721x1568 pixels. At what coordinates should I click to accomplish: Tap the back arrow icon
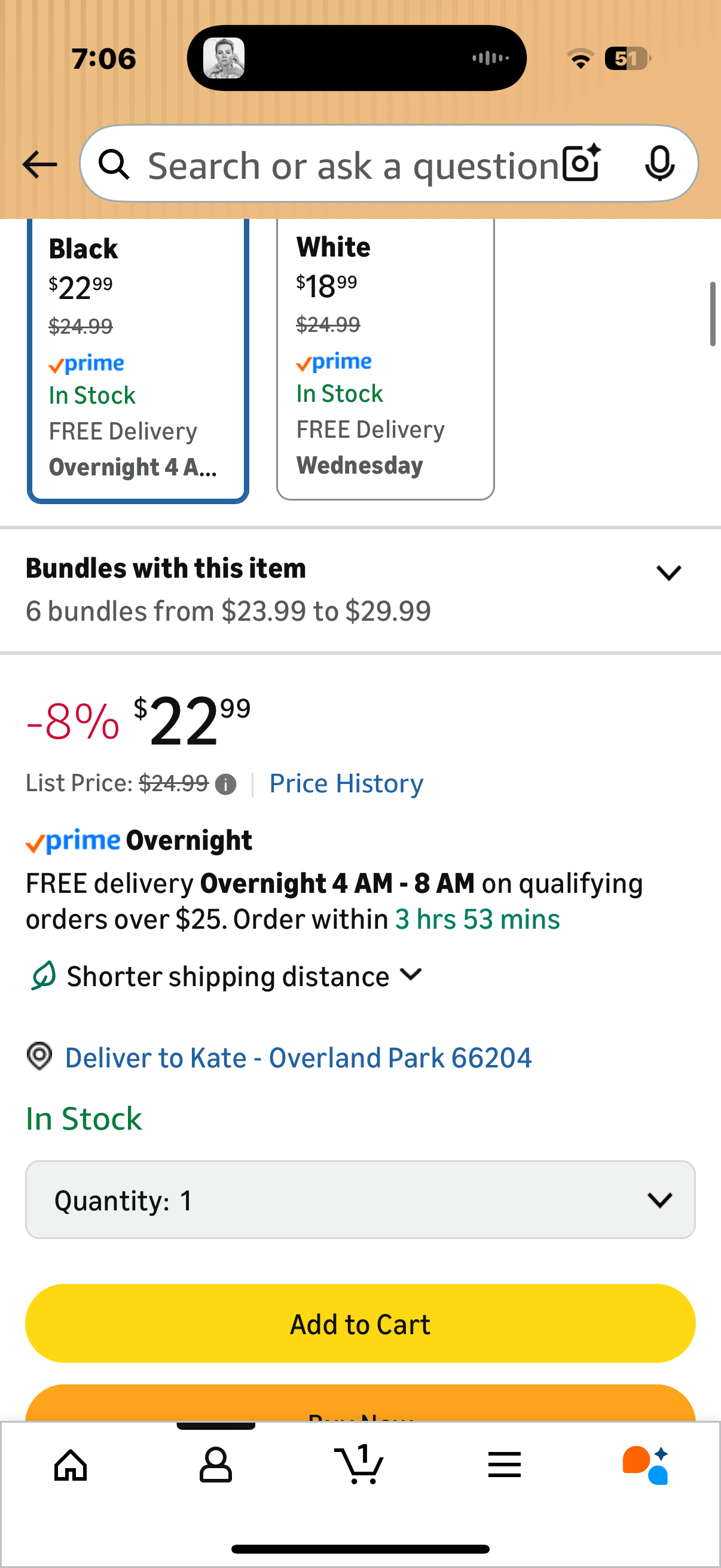coord(39,165)
